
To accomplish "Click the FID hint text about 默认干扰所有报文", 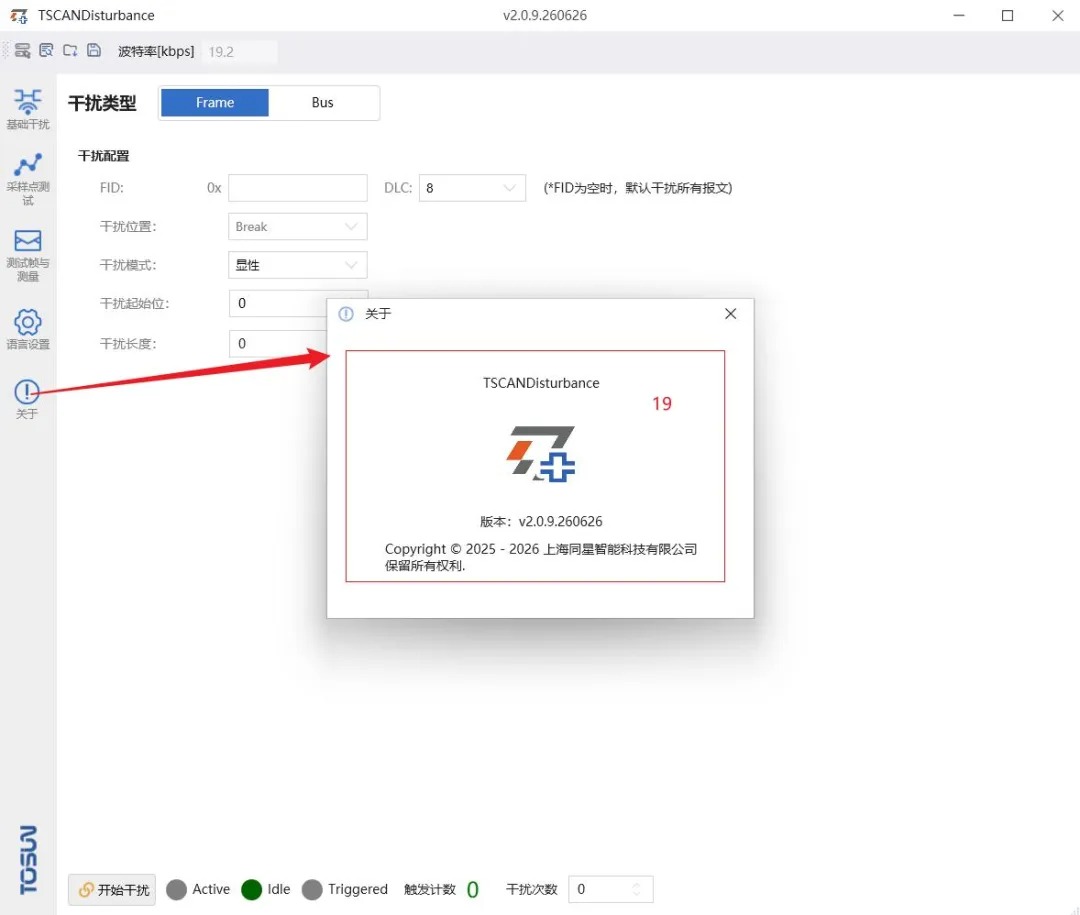I will tap(638, 188).
